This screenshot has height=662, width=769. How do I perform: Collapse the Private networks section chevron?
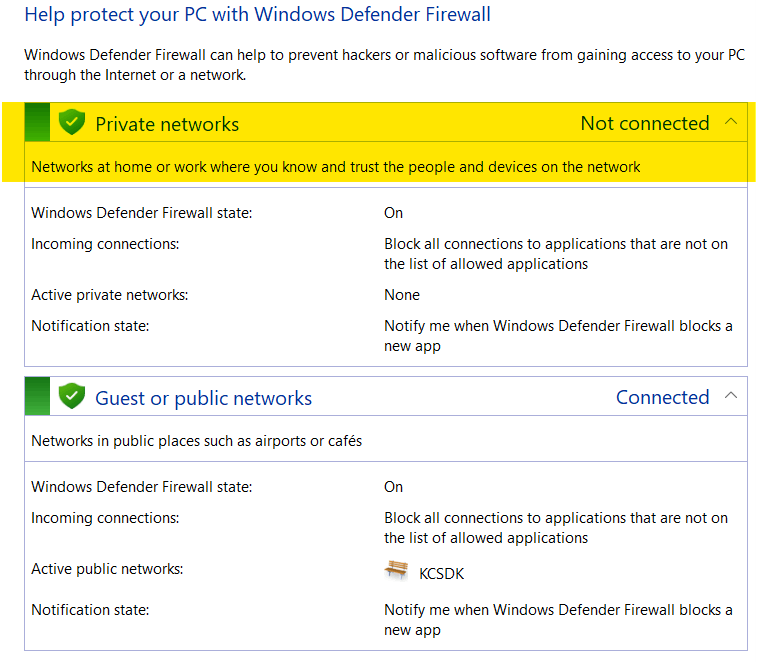(731, 122)
